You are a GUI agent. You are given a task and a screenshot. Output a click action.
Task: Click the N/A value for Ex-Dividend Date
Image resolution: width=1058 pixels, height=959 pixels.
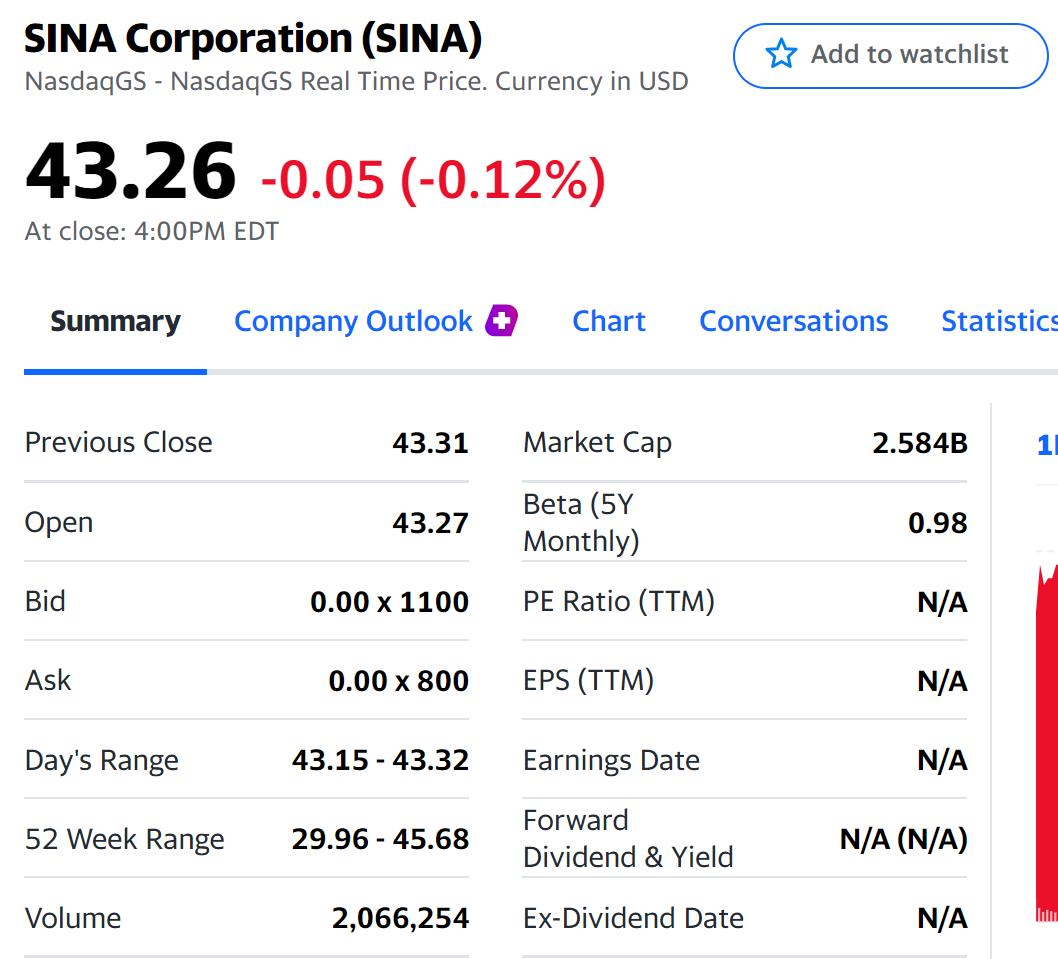click(943, 919)
